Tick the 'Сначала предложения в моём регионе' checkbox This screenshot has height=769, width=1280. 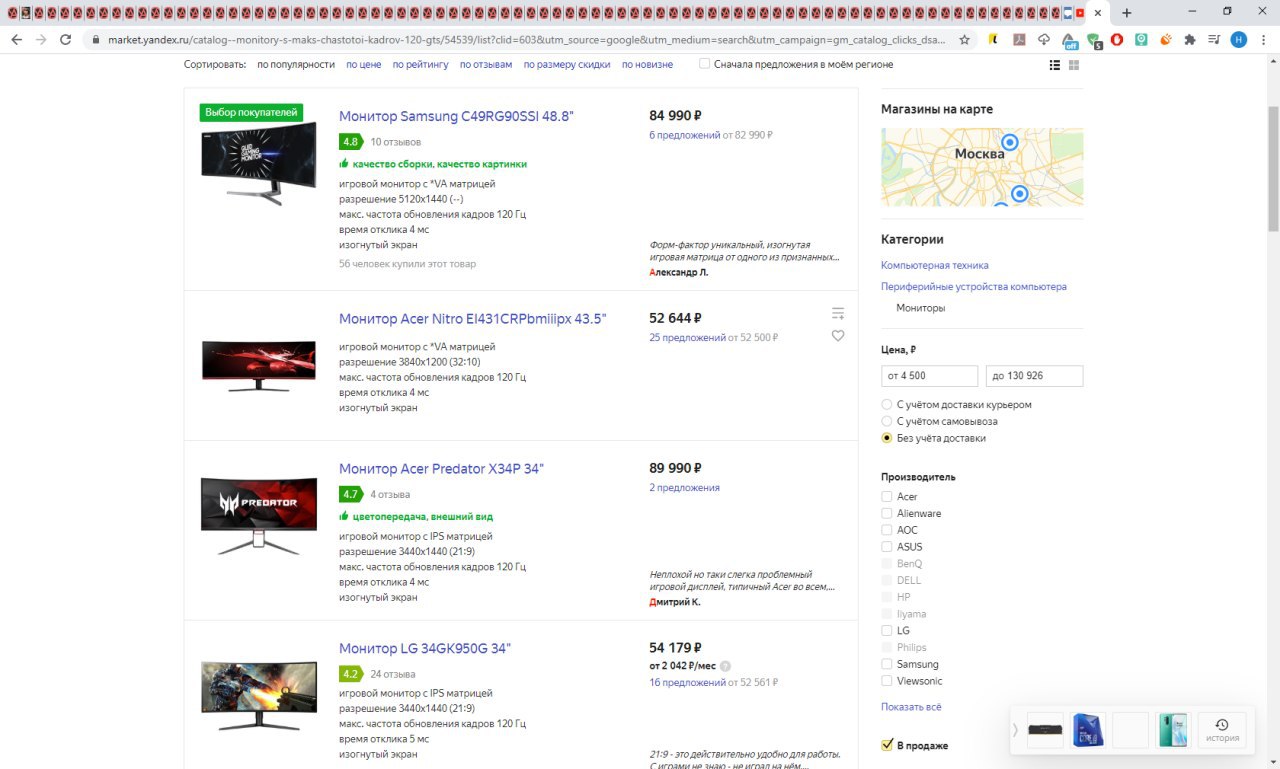point(704,64)
